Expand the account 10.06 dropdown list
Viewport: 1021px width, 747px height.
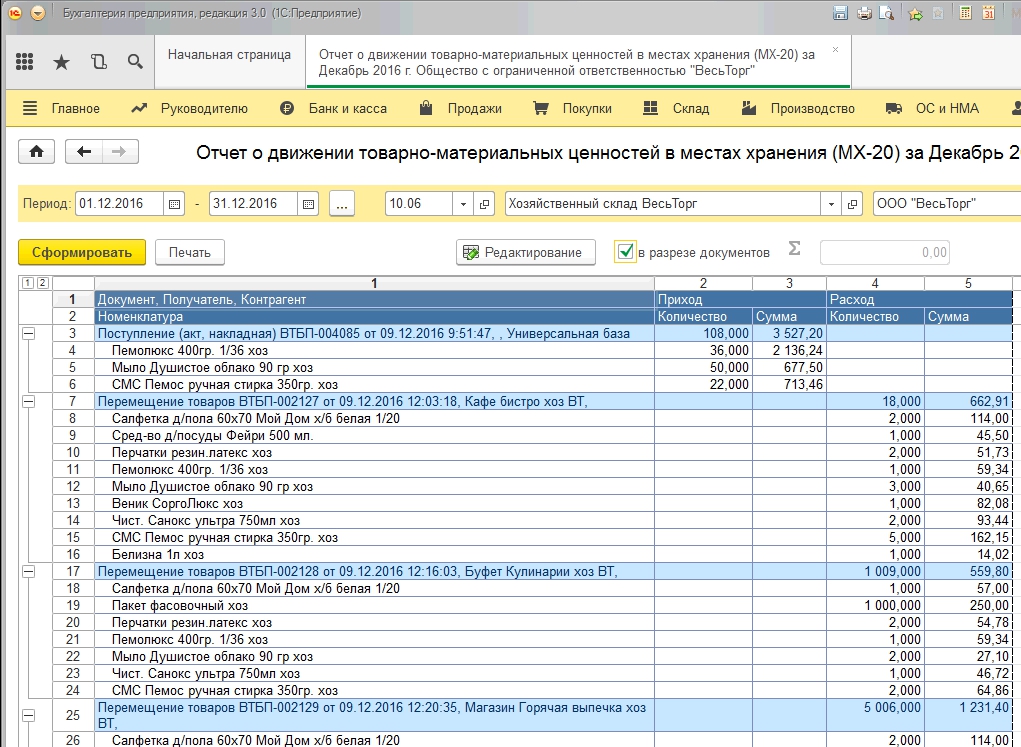463,204
